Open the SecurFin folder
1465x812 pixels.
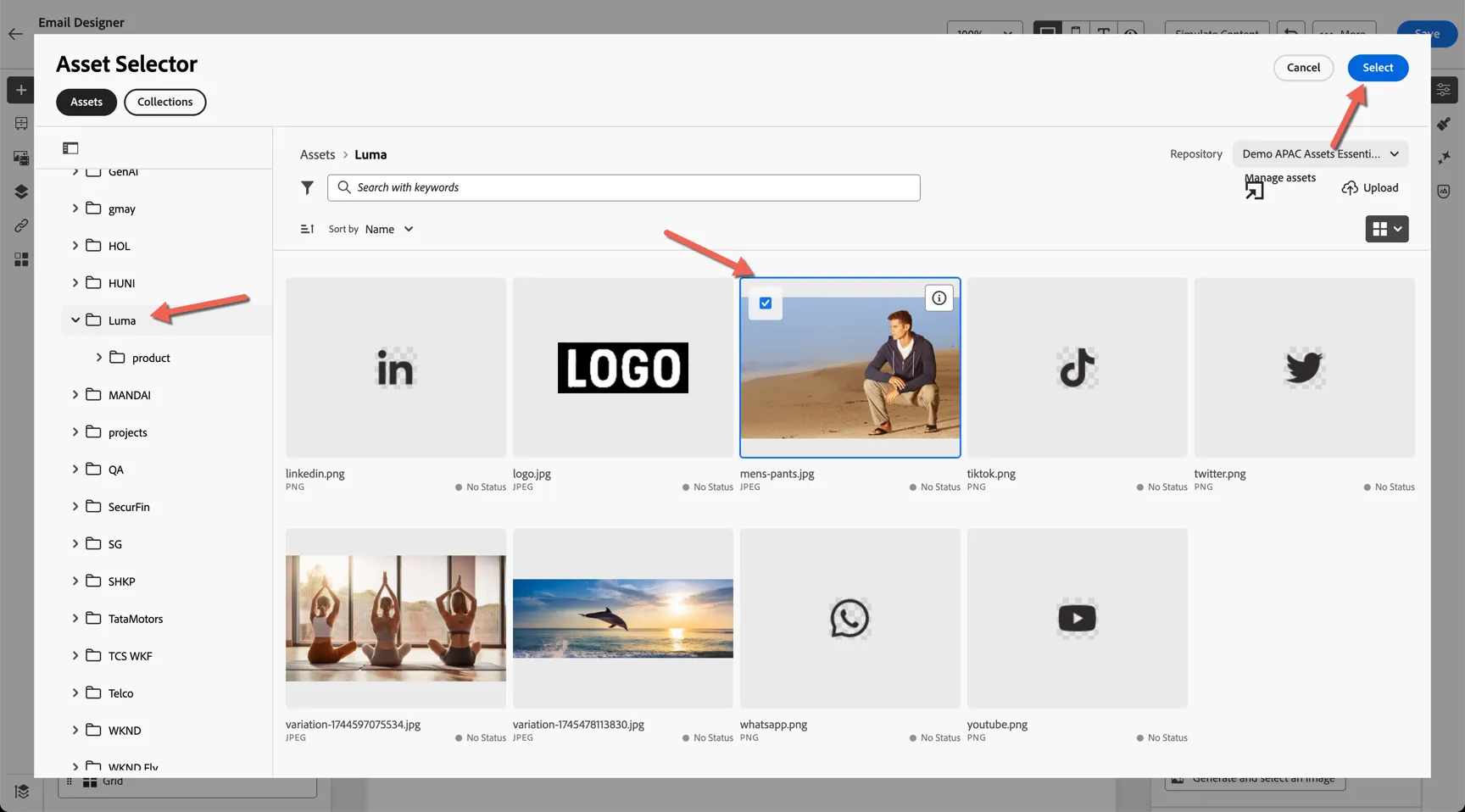pyautogui.click(x=129, y=507)
